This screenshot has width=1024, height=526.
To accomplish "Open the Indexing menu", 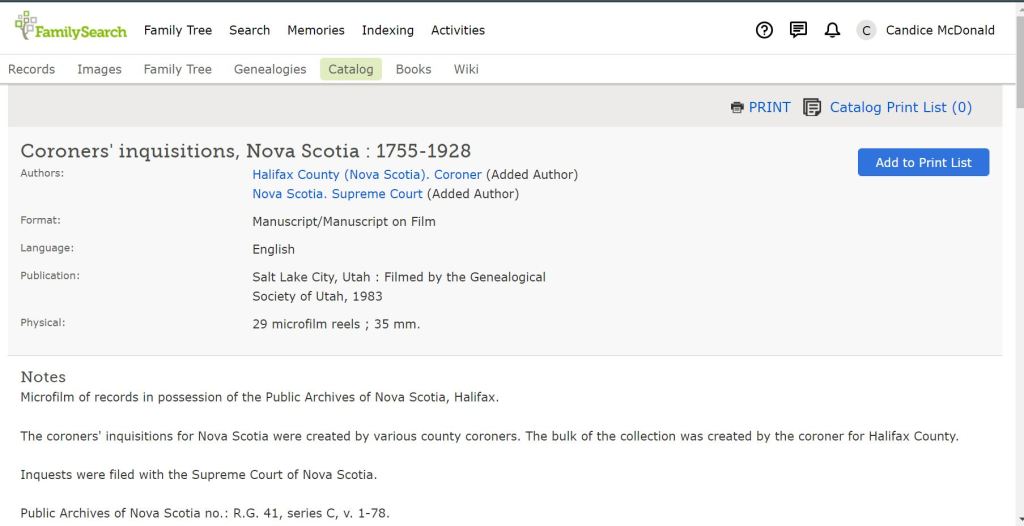I will 387,30.
